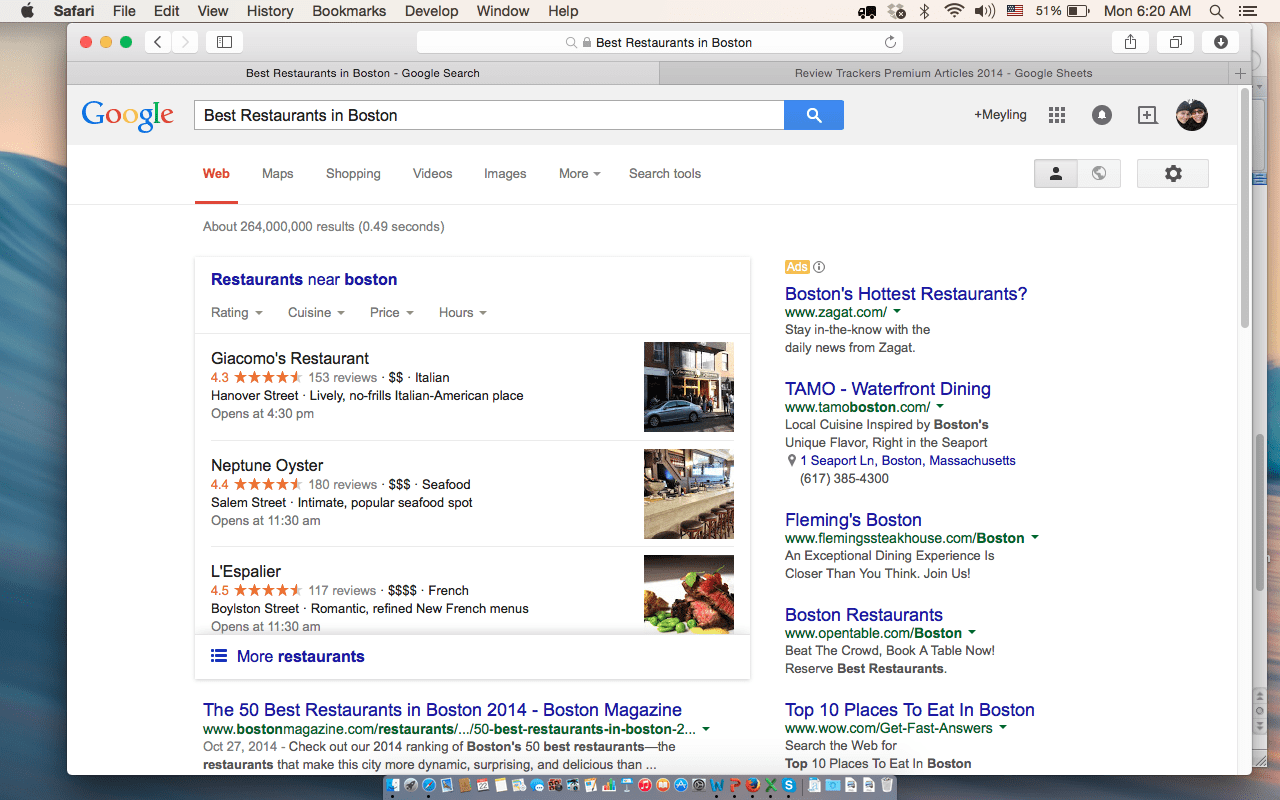The height and width of the screenshot is (800, 1280).
Task: Open Giacomo's Restaurant street photo
Action: 689,387
